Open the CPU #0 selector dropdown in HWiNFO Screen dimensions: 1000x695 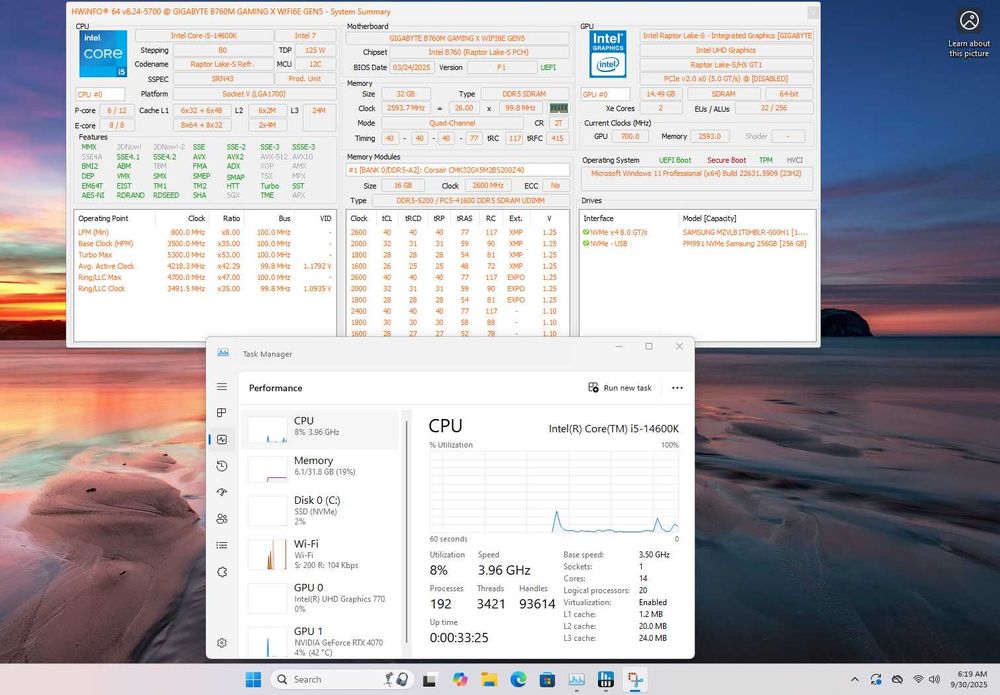[100, 94]
